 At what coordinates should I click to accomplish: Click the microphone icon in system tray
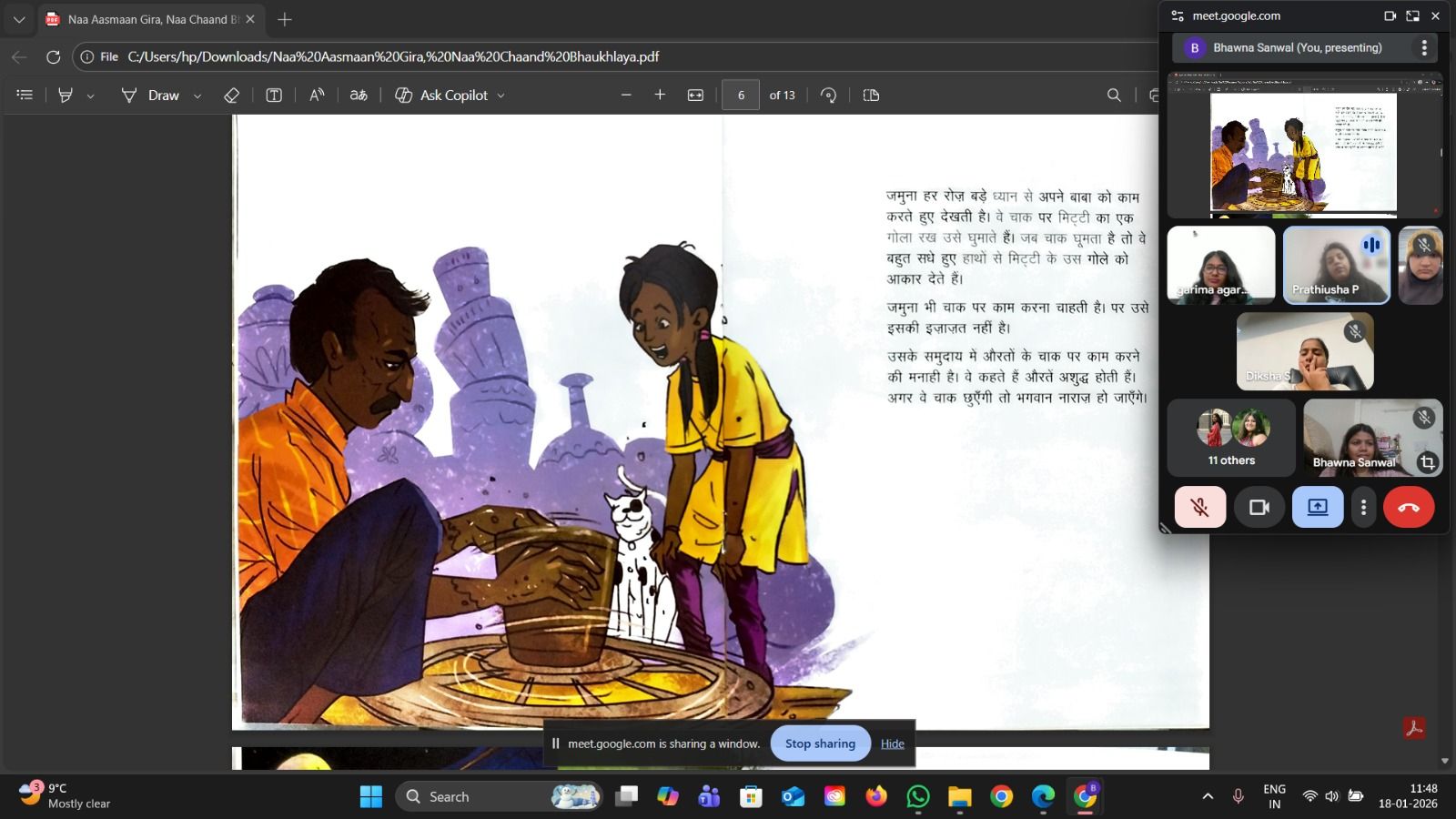click(x=1238, y=796)
